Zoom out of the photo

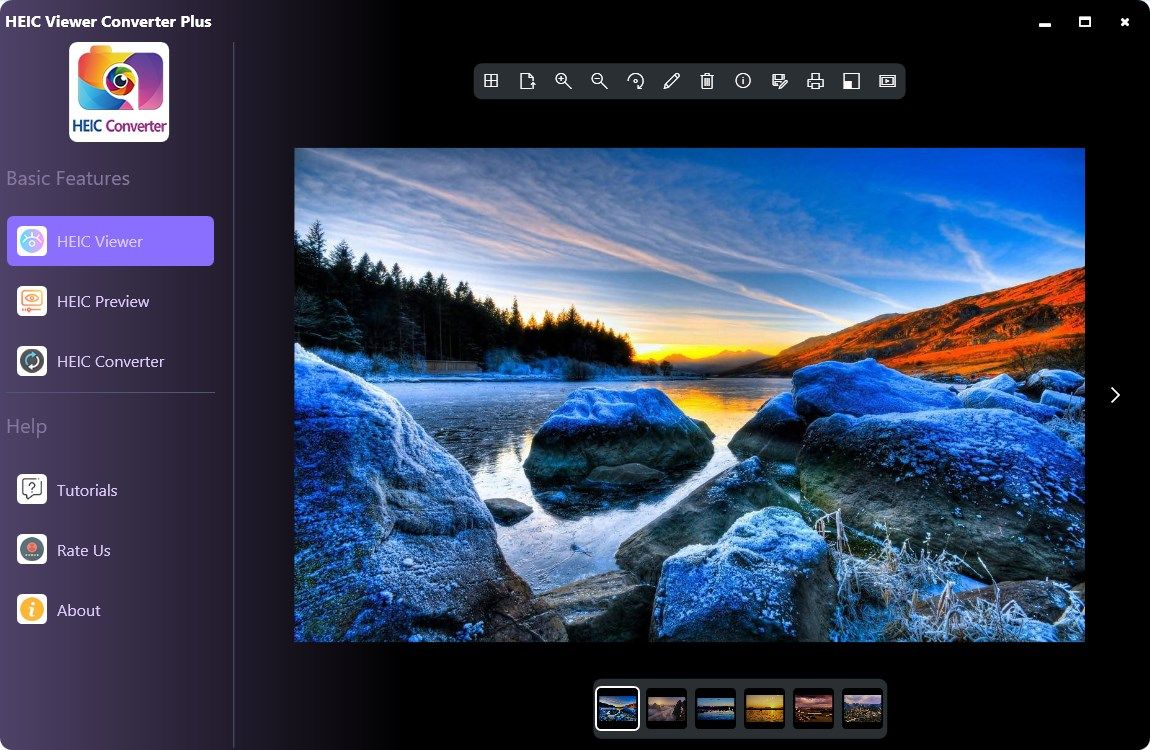(599, 81)
